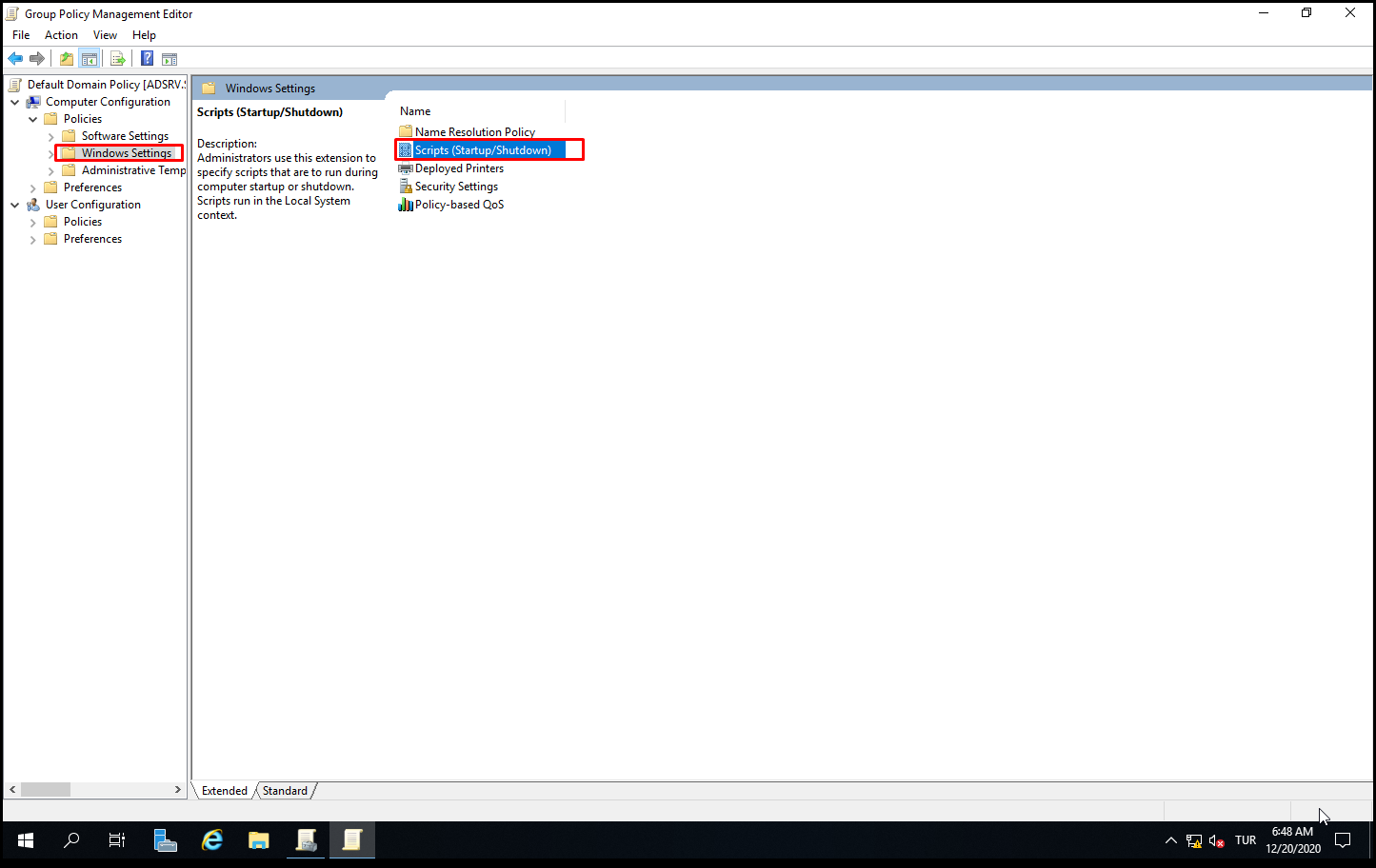1376x868 pixels.
Task: Click the Administrative Templates folder icon
Action: pos(69,170)
